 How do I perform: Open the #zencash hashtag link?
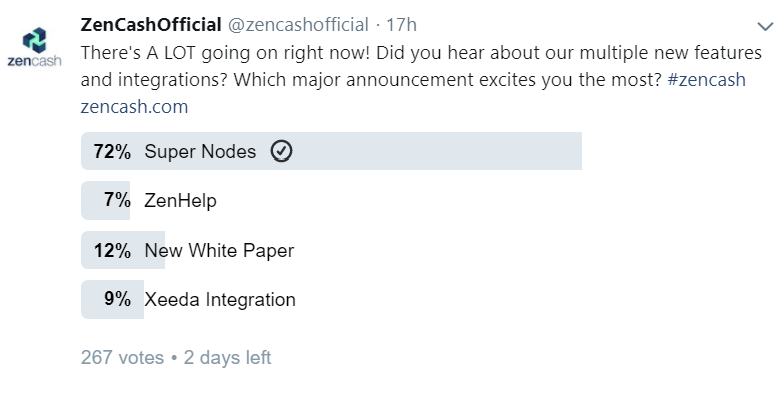[x=706, y=80]
